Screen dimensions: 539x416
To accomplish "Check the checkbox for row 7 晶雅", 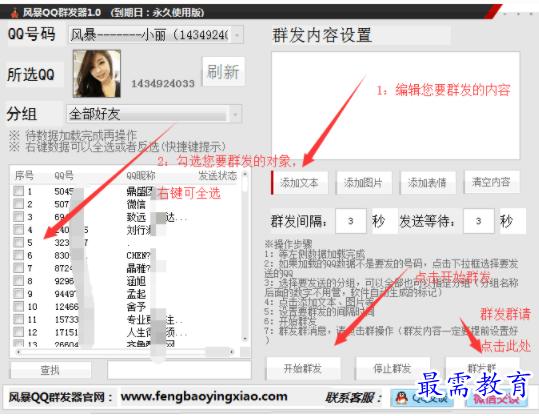I will click(18, 268).
